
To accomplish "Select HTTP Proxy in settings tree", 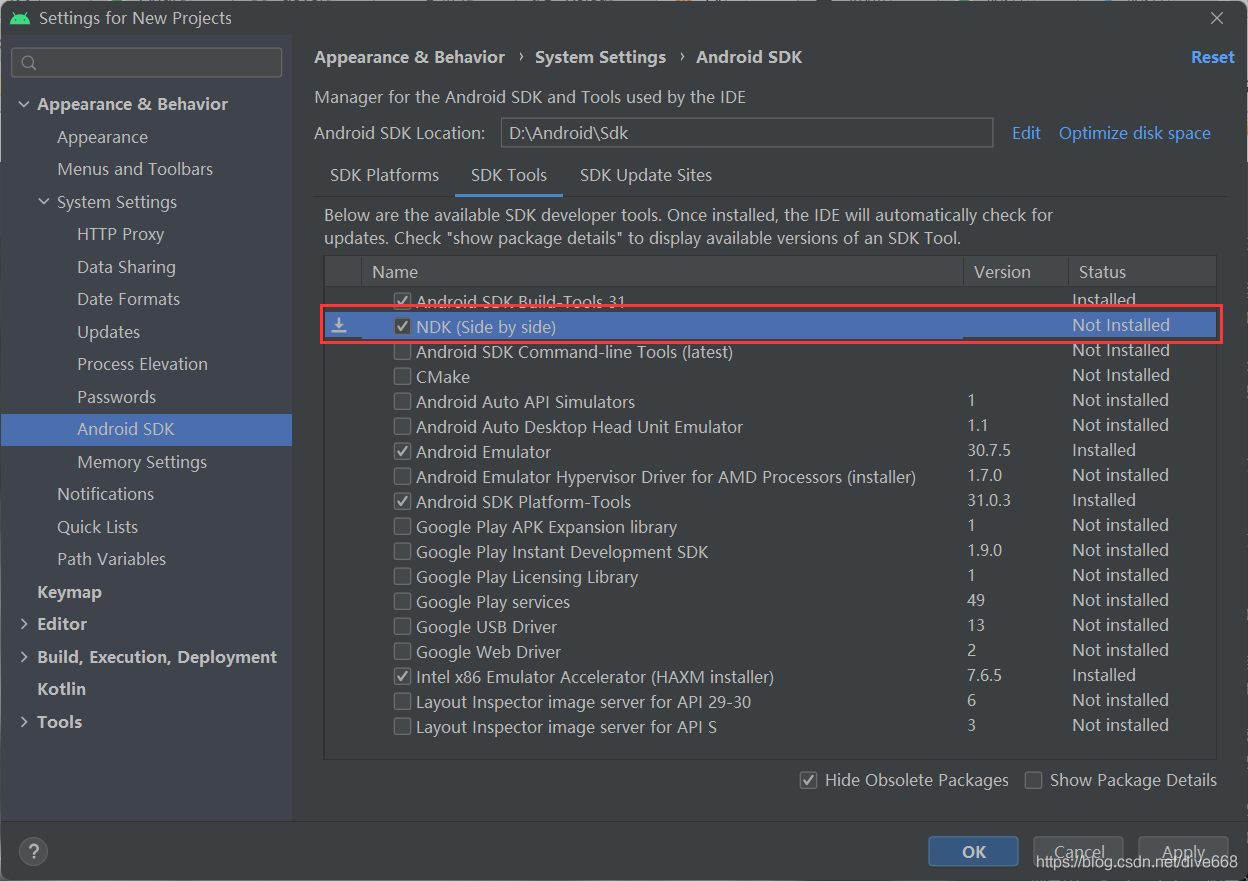I will point(120,234).
